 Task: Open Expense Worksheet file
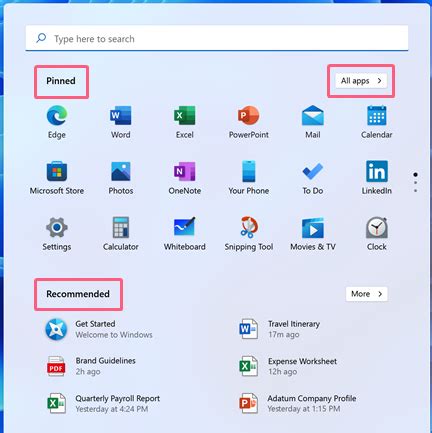tap(288, 366)
